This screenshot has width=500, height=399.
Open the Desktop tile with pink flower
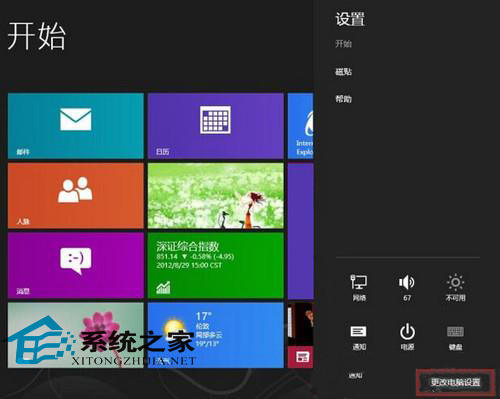[76, 335]
